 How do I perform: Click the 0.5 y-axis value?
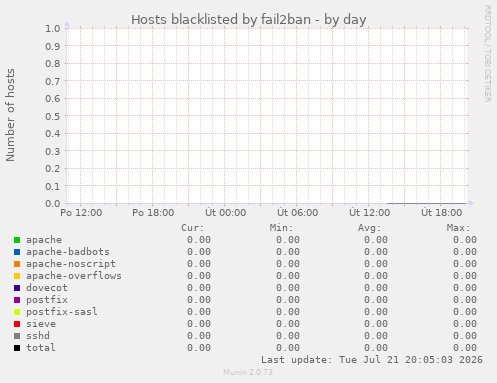coord(53,116)
